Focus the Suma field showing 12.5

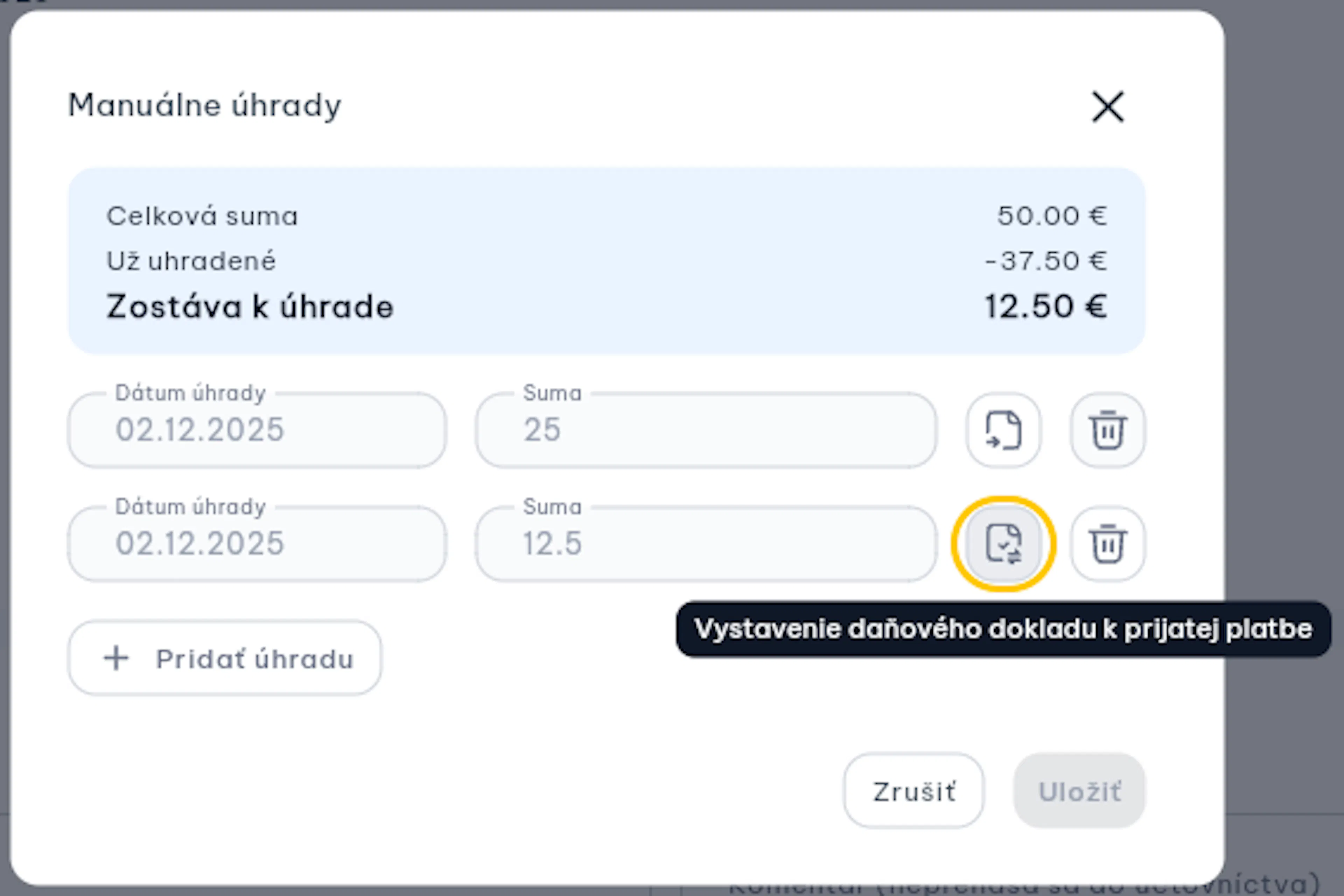coord(706,544)
